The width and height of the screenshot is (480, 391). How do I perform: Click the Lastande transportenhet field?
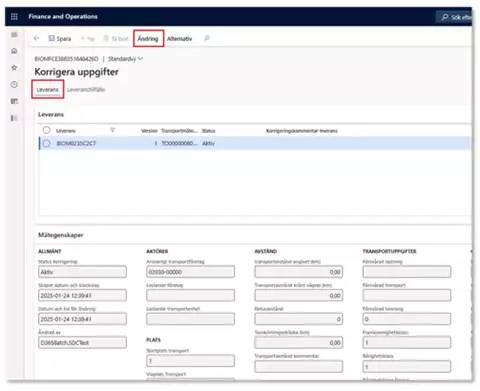[x=190, y=319]
